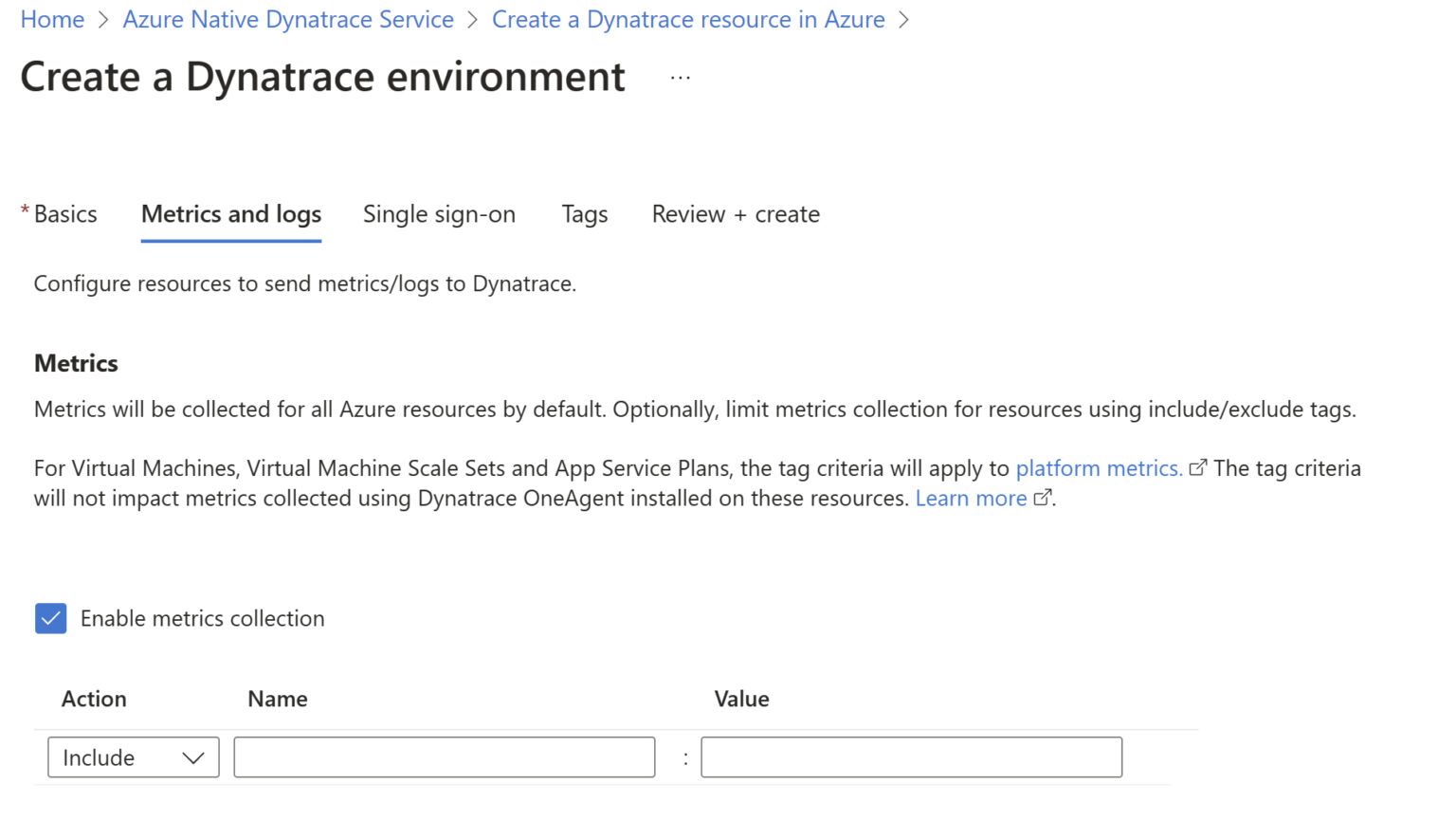Click into the tag Value input field
Viewport: 1456px width, 820px height.
click(911, 757)
